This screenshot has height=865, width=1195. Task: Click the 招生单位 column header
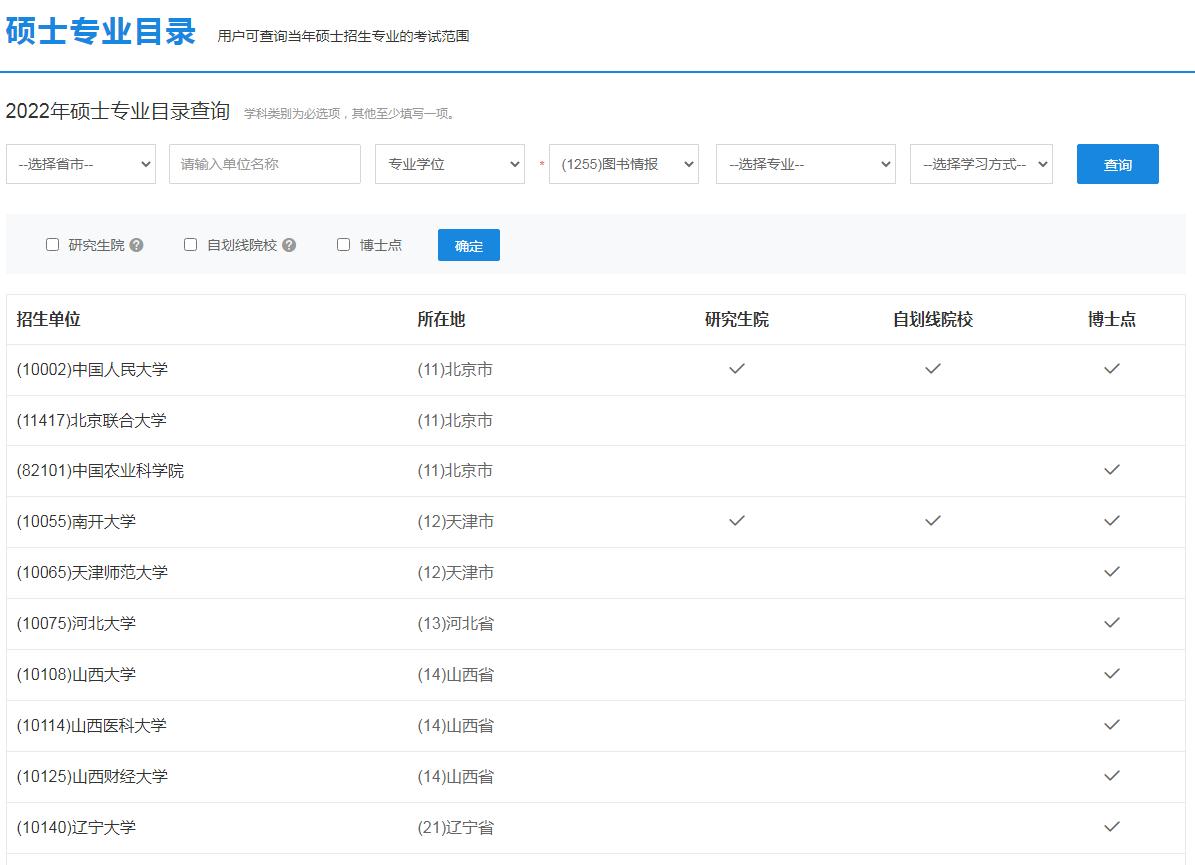(48, 319)
